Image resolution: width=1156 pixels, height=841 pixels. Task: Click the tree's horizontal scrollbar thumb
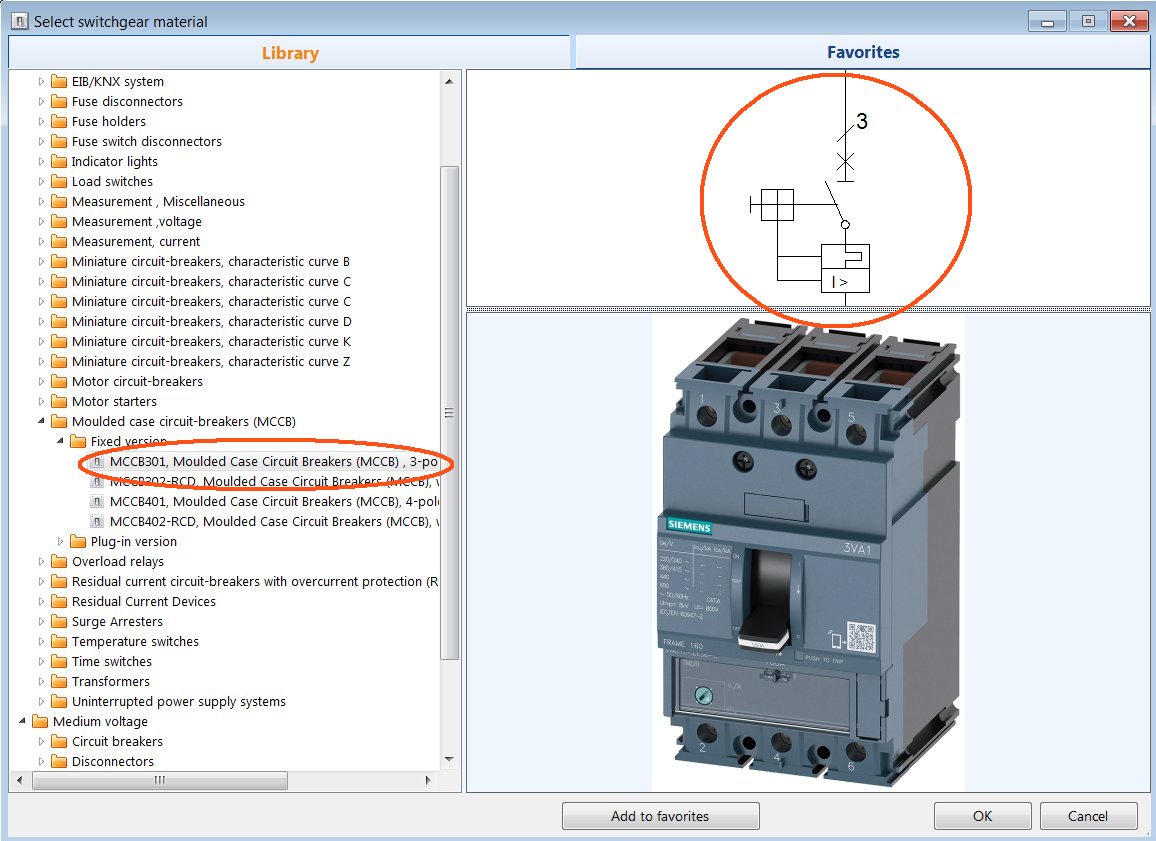pos(160,781)
